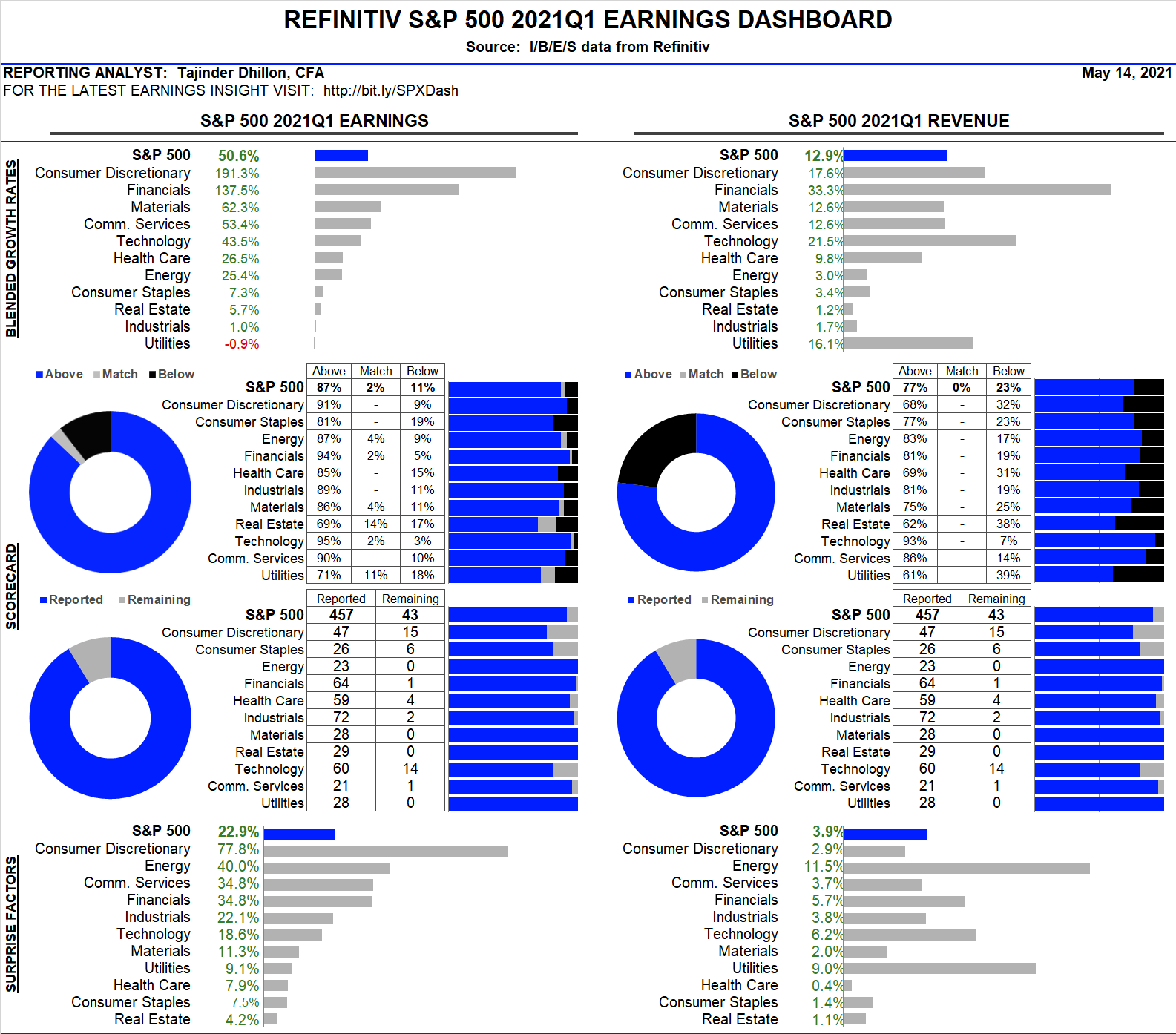Open the bit.ly/SPXDash earnings insight link

coord(390,90)
